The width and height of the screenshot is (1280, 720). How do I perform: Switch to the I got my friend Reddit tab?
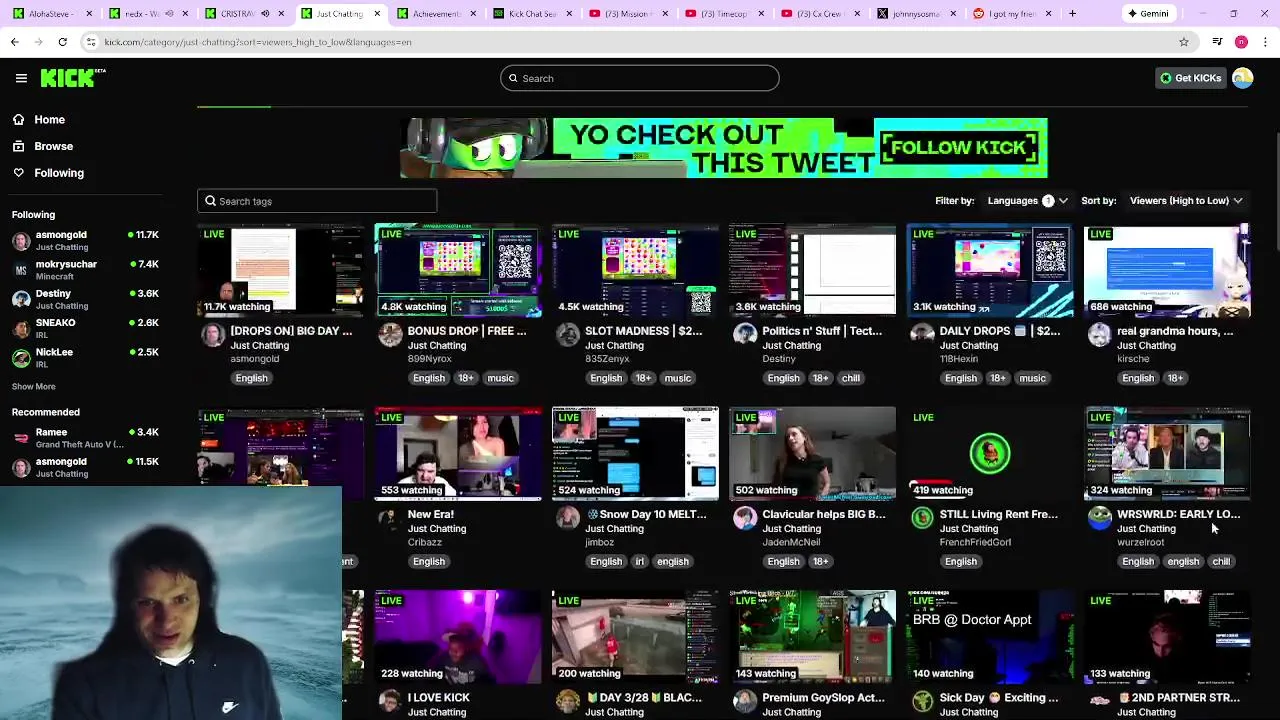(x=1010, y=13)
